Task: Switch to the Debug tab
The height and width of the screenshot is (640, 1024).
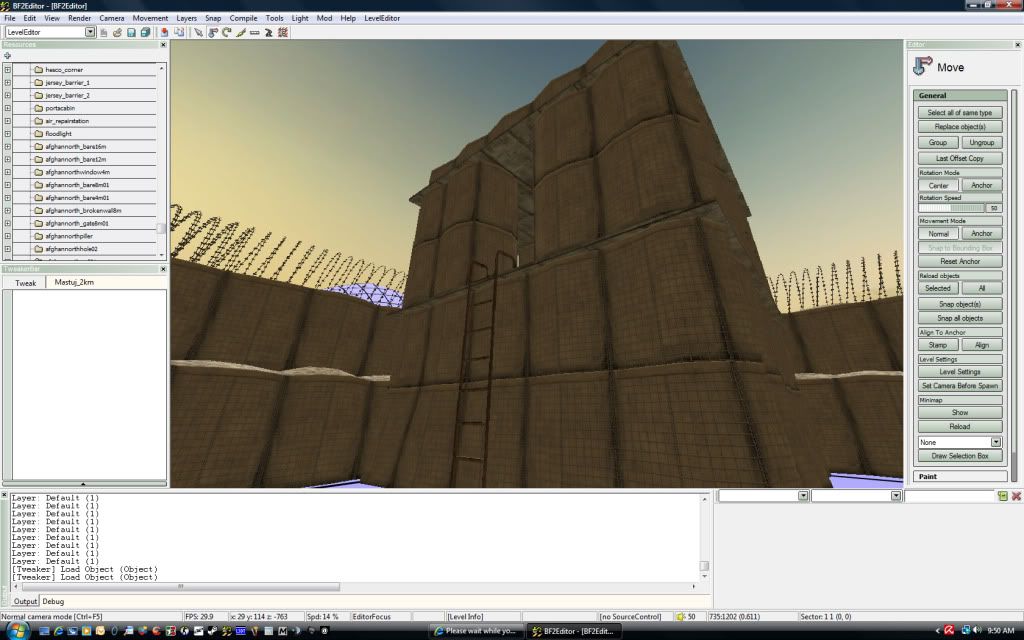Action: click(53, 601)
